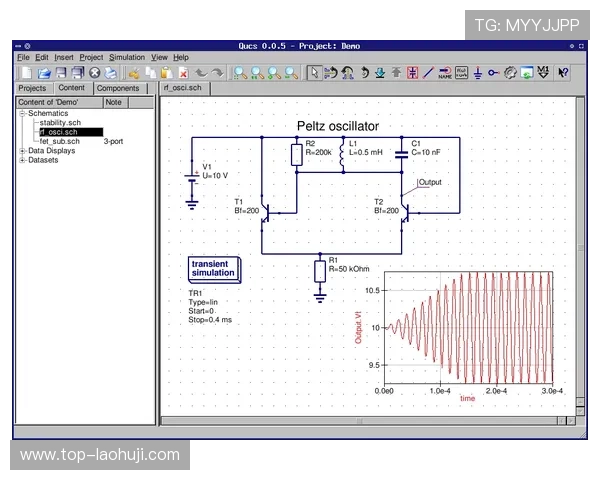Start simulation with the gear icon

[x=510, y=73]
